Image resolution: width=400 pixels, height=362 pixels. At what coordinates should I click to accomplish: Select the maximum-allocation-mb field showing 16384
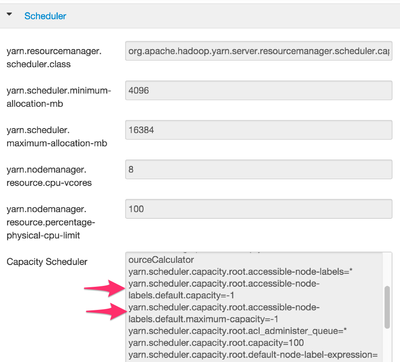point(259,130)
